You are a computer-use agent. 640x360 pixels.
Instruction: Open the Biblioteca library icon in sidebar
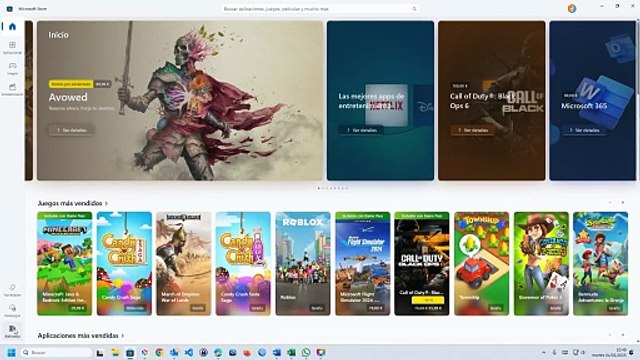pyautogui.click(x=12, y=331)
